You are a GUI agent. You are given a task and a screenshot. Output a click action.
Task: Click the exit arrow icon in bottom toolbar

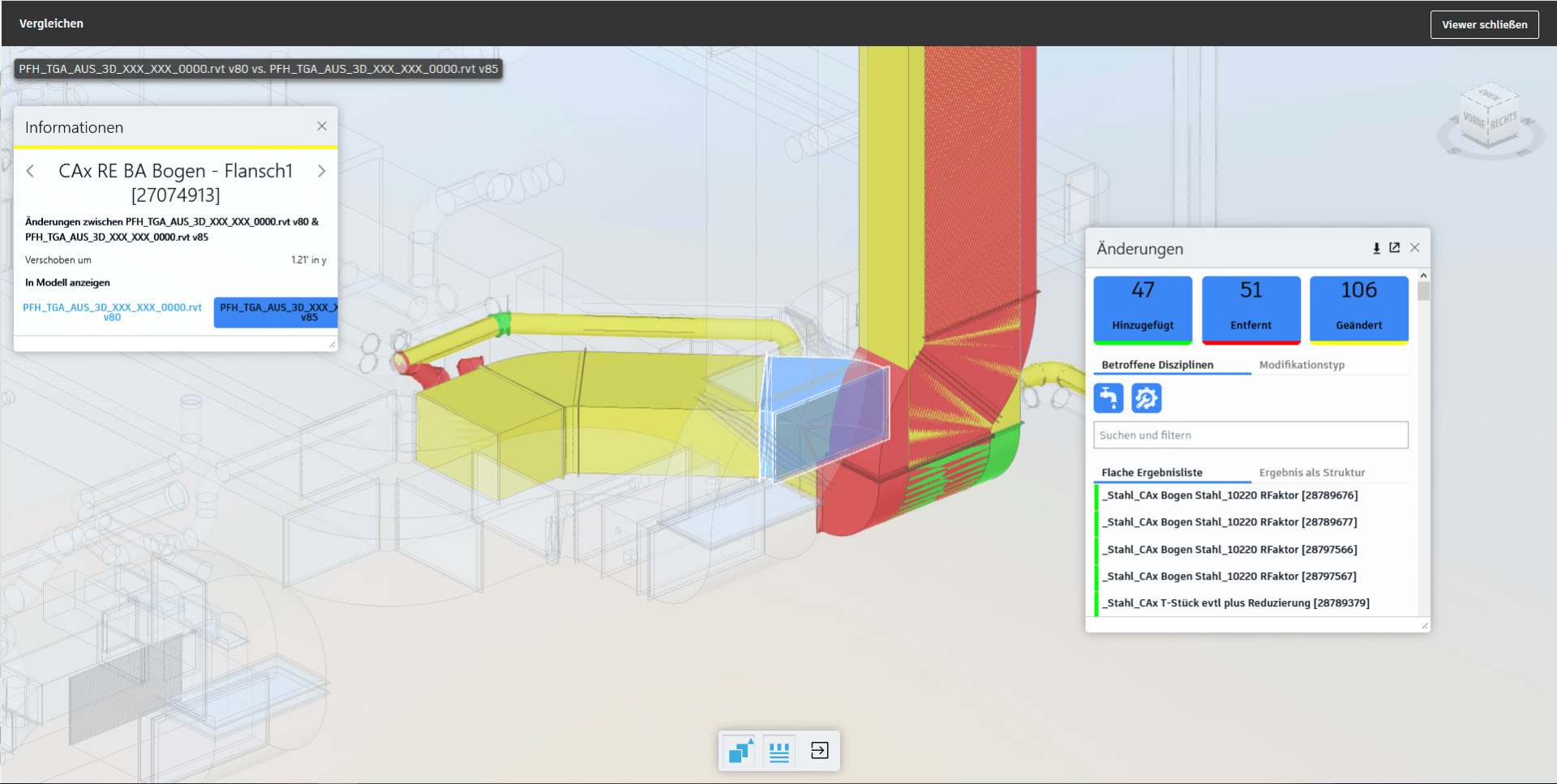click(819, 751)
